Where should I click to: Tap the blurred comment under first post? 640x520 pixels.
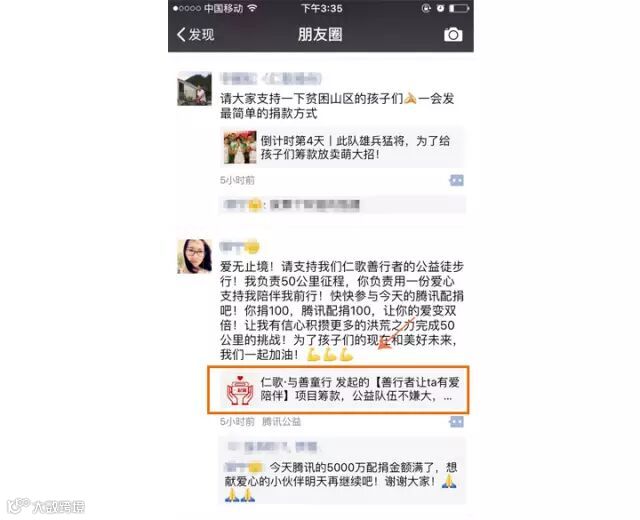pyautogui.click(x=342, y=204)
